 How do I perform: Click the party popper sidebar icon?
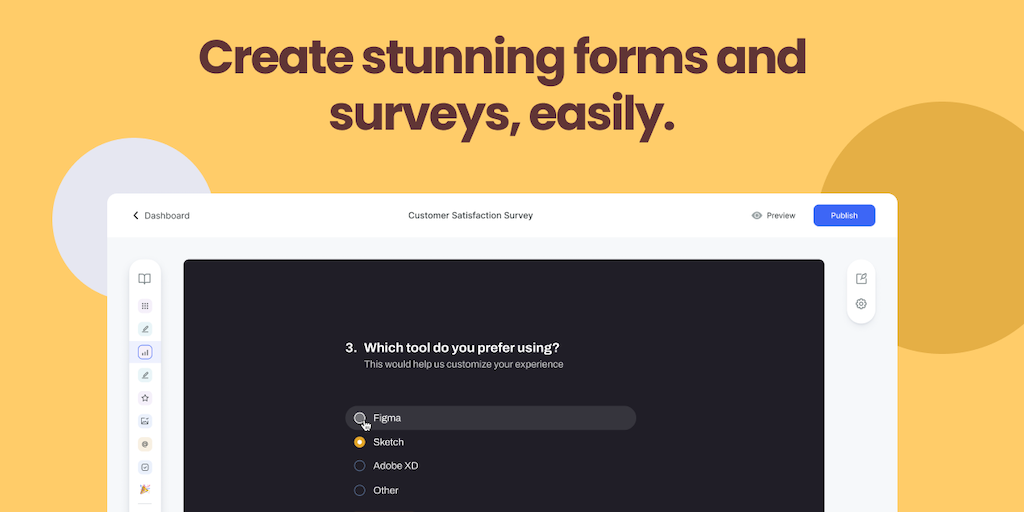(x=145, y=490)
